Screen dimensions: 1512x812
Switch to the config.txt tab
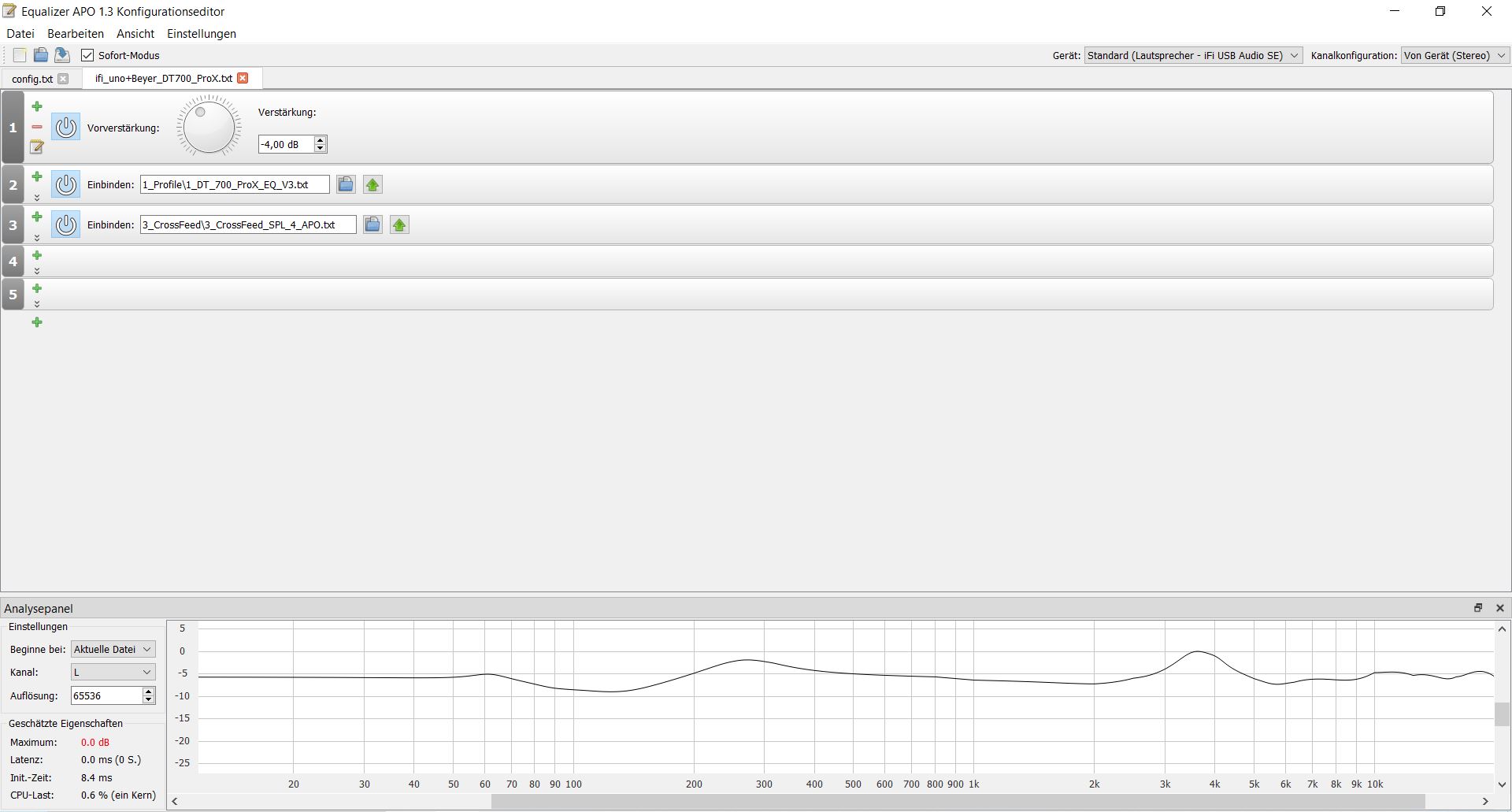click(x=32, y=79)
